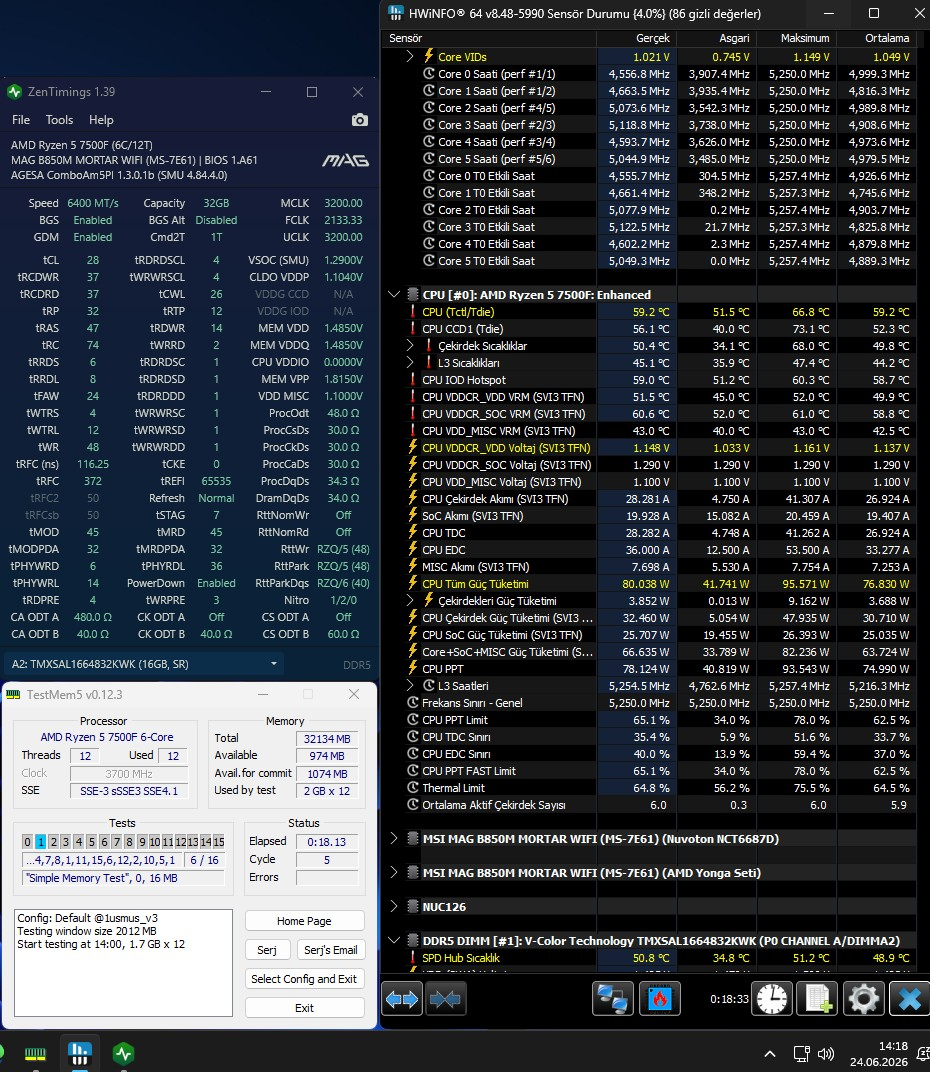The image size is (930, 1072).
Task: Click the HWiNFO taskbar icon
Action: point(79,1054)
